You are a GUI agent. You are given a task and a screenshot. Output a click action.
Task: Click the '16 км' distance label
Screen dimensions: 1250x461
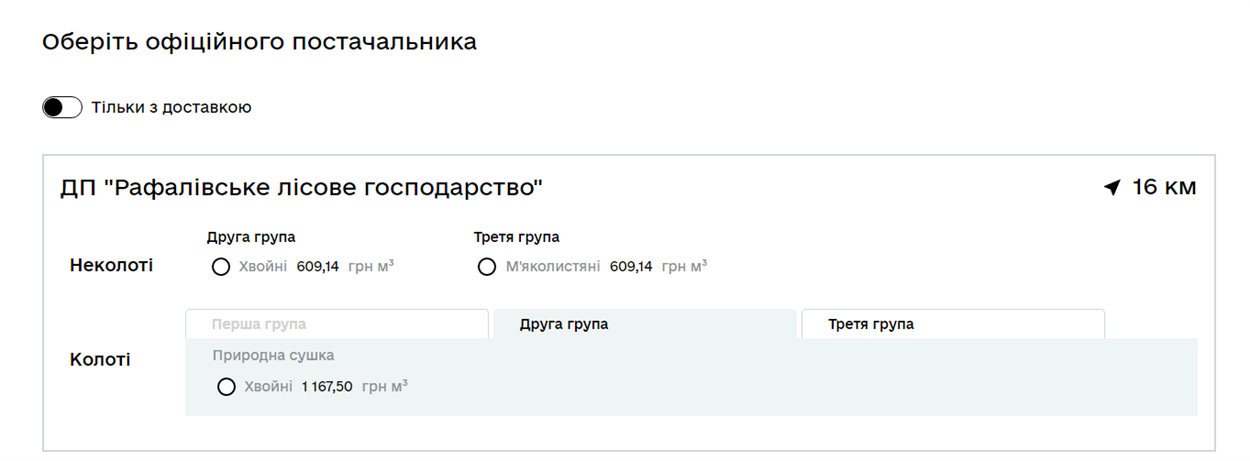[x=1164, y=187]
